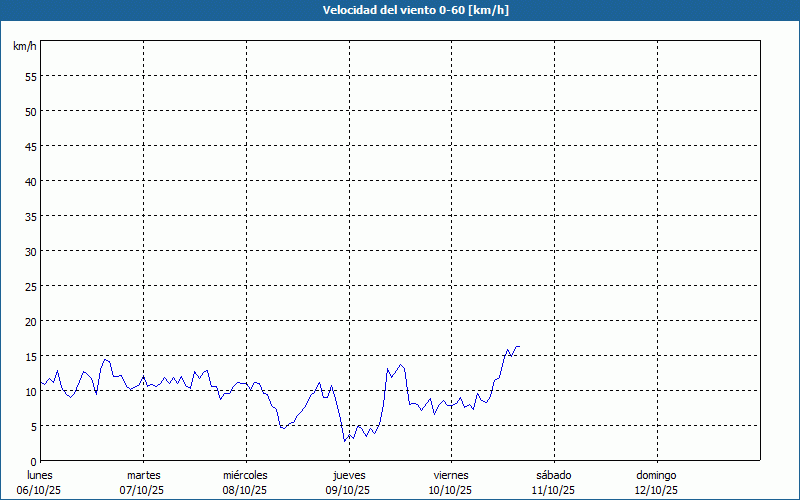This screenshot has width=800, height=500.
Task: Click the sábado day label
Action: coord(553,475)
